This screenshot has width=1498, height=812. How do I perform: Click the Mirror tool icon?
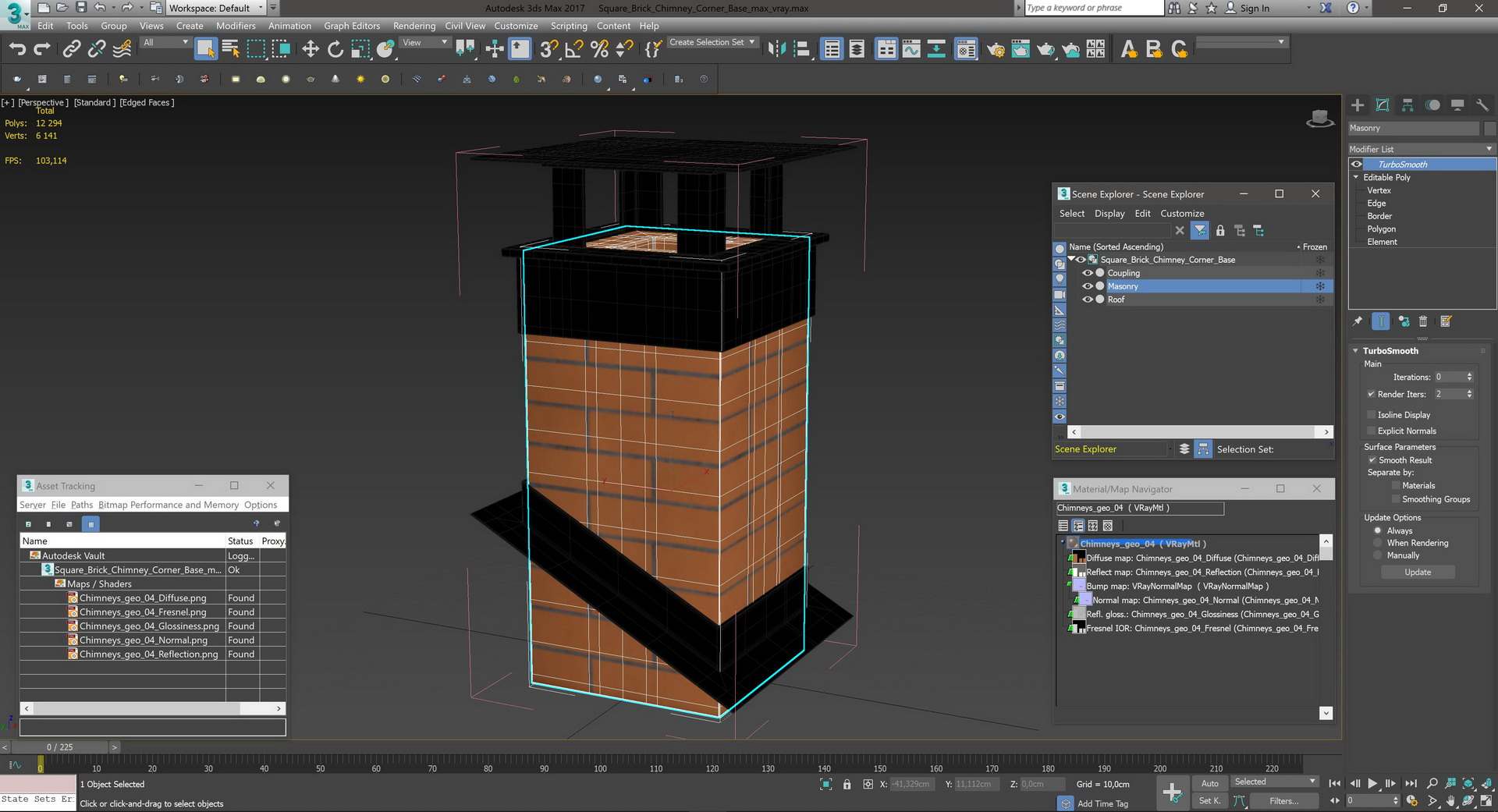(776, 49)
